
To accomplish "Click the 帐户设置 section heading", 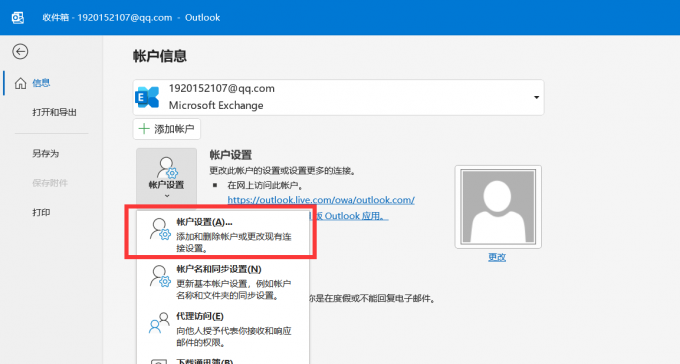I will coord(231,155).
